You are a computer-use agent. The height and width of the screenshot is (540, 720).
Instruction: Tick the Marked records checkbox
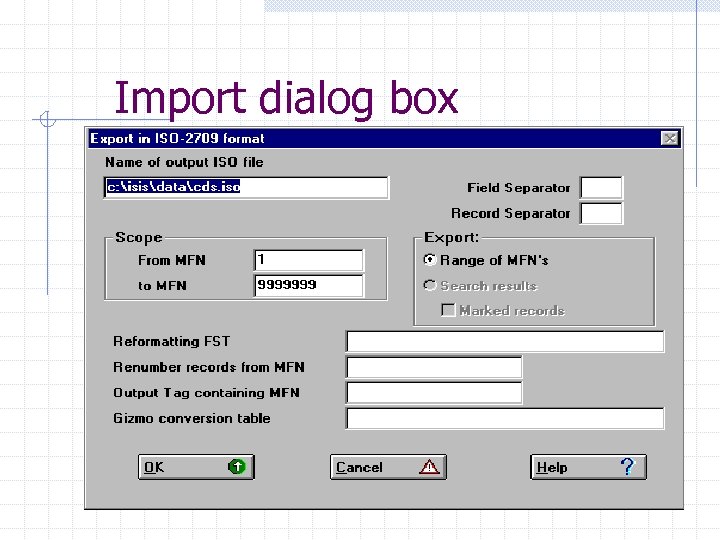pos(448,310)
